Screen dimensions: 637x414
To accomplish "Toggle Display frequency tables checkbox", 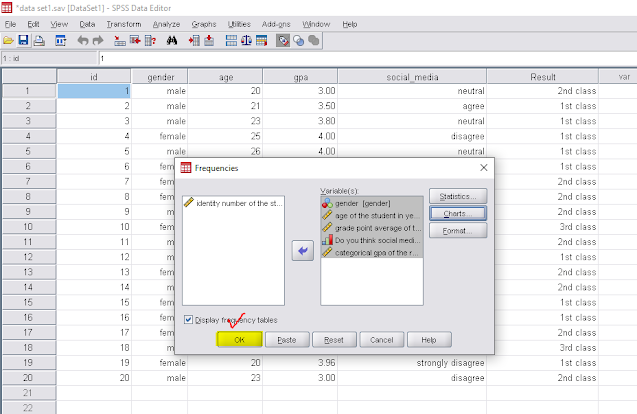I will click(188, 320).
